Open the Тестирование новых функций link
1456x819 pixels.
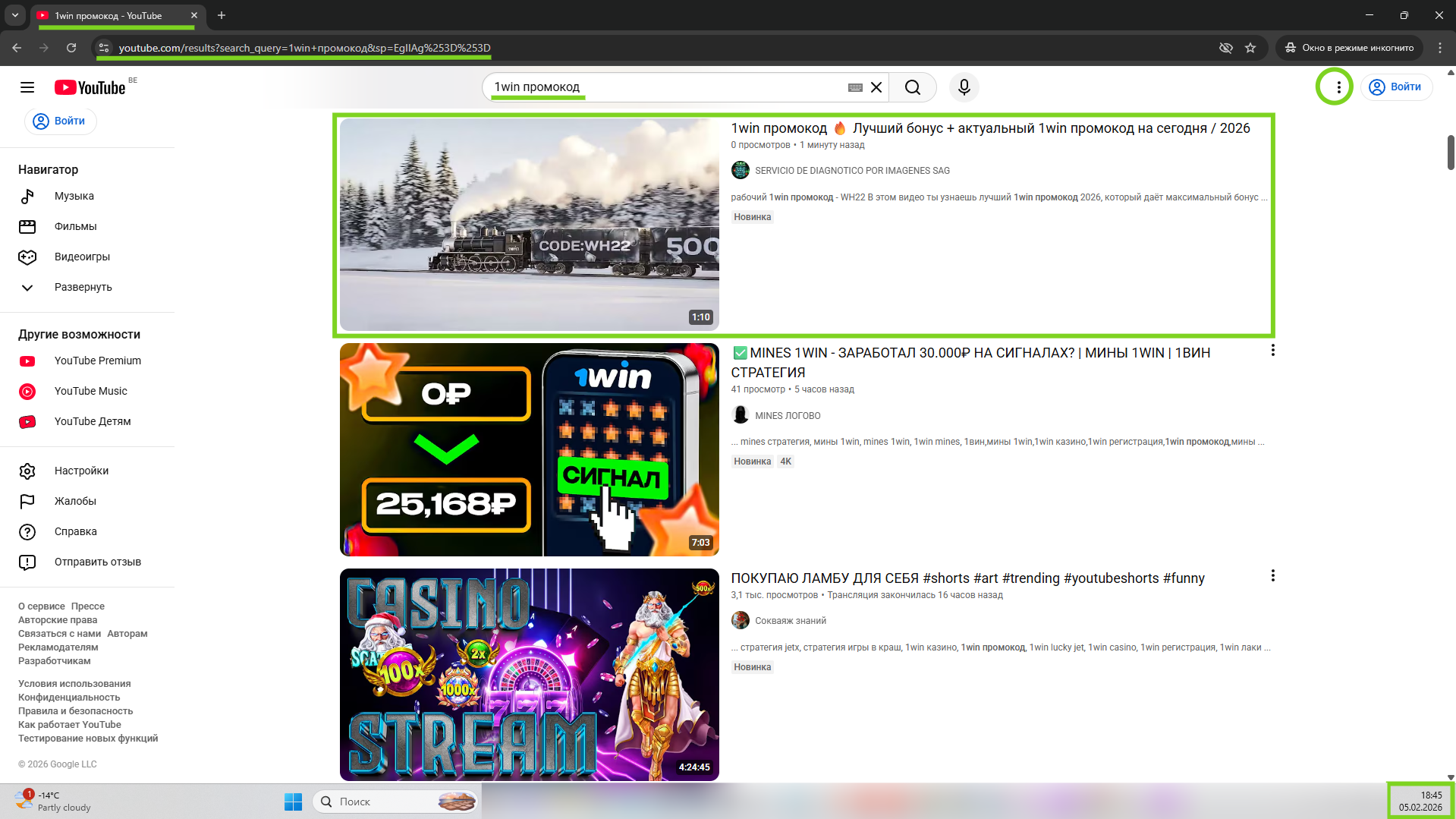[x=88, y=739]
